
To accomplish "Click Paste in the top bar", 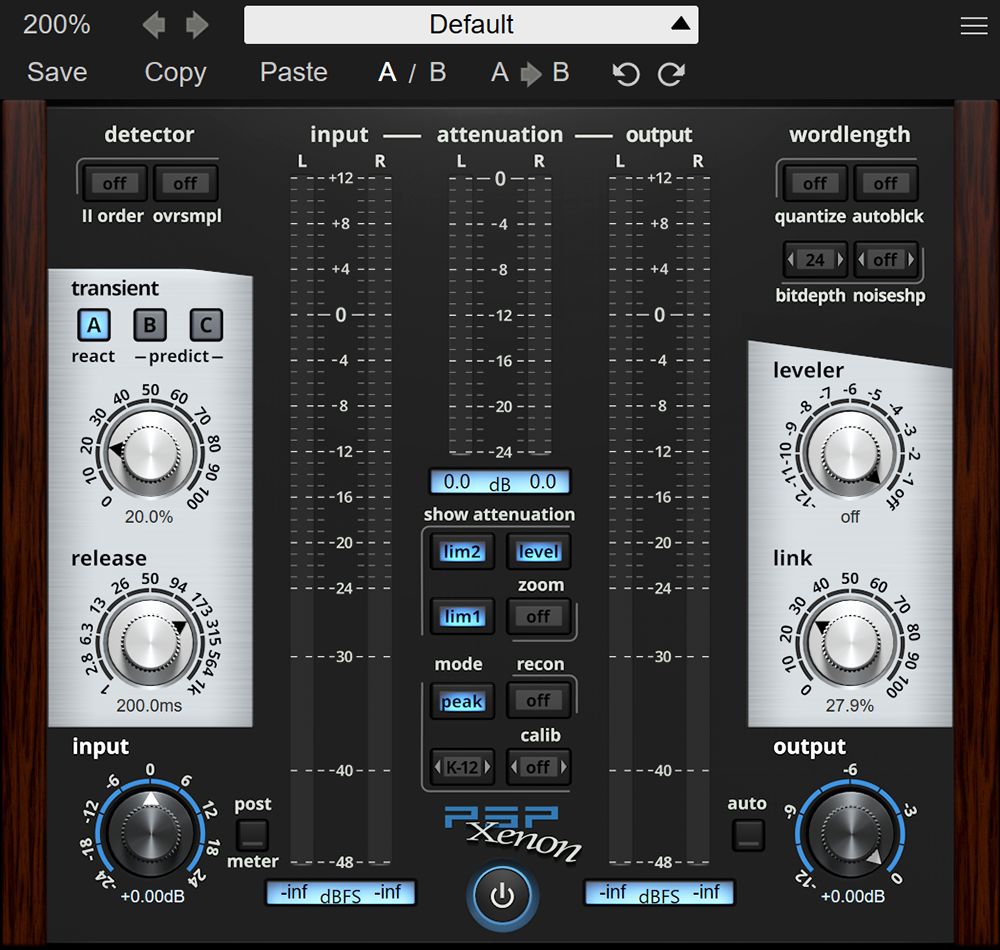I will click(x=293, y=73).
